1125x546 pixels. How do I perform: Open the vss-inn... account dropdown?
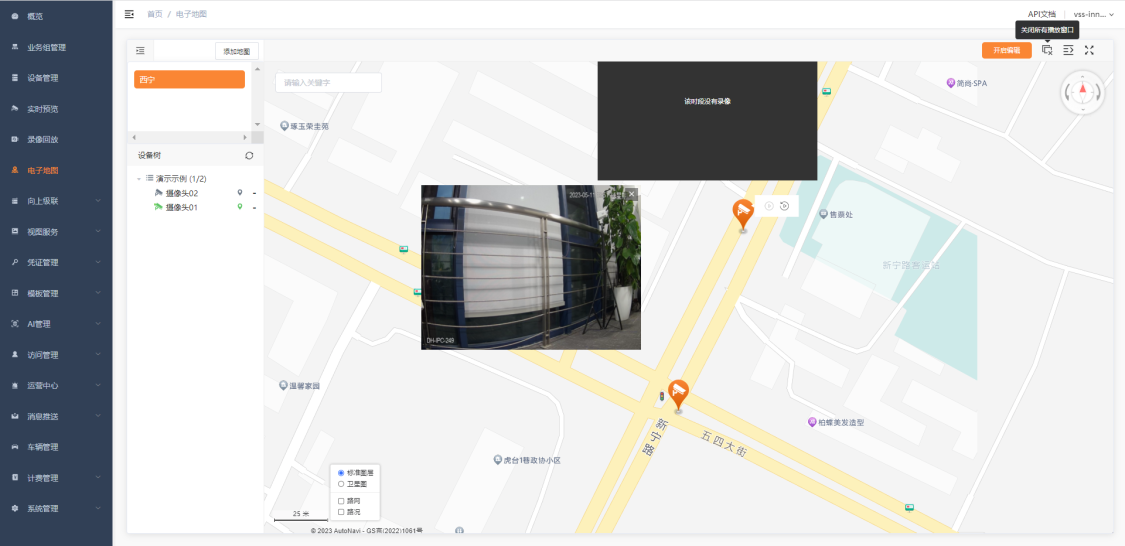coord(1093,14)
